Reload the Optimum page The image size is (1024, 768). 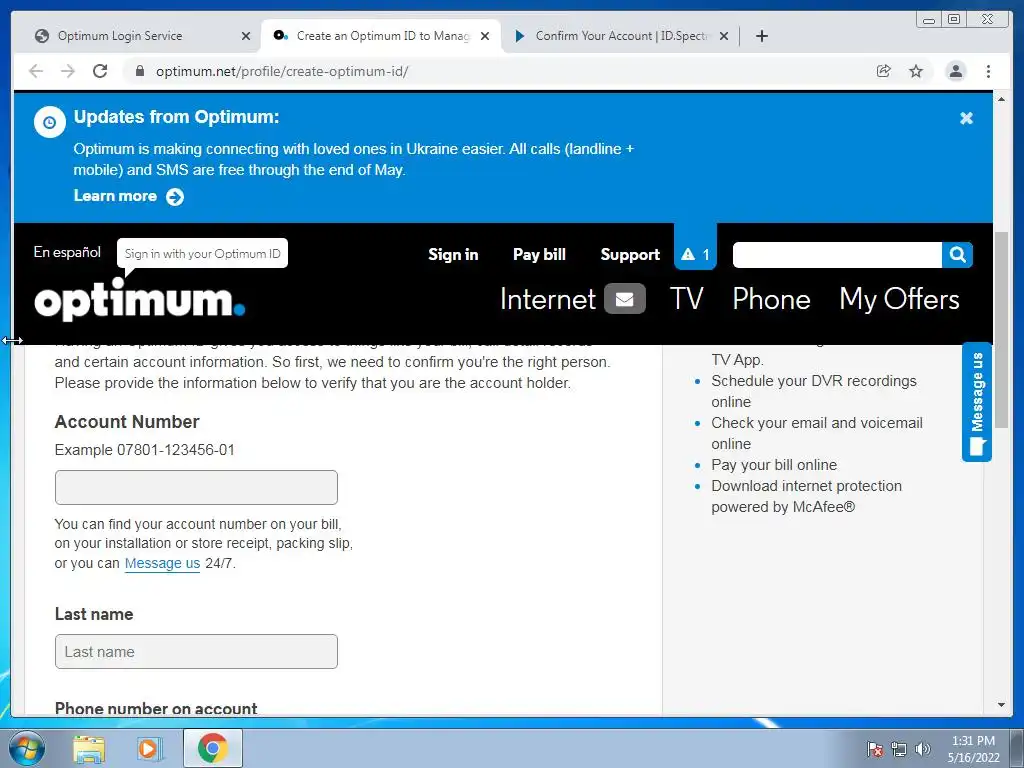click(100, 71)
